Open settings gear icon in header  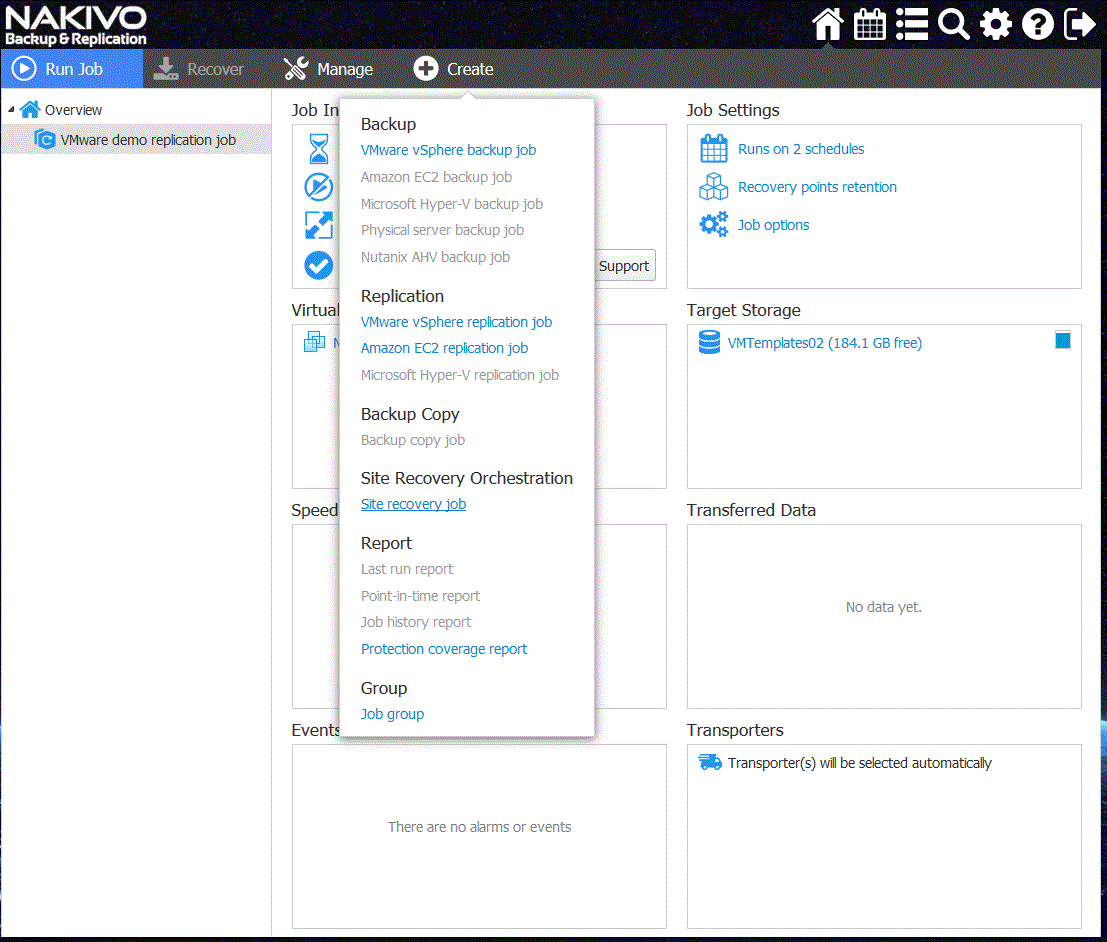coord(995,24)
